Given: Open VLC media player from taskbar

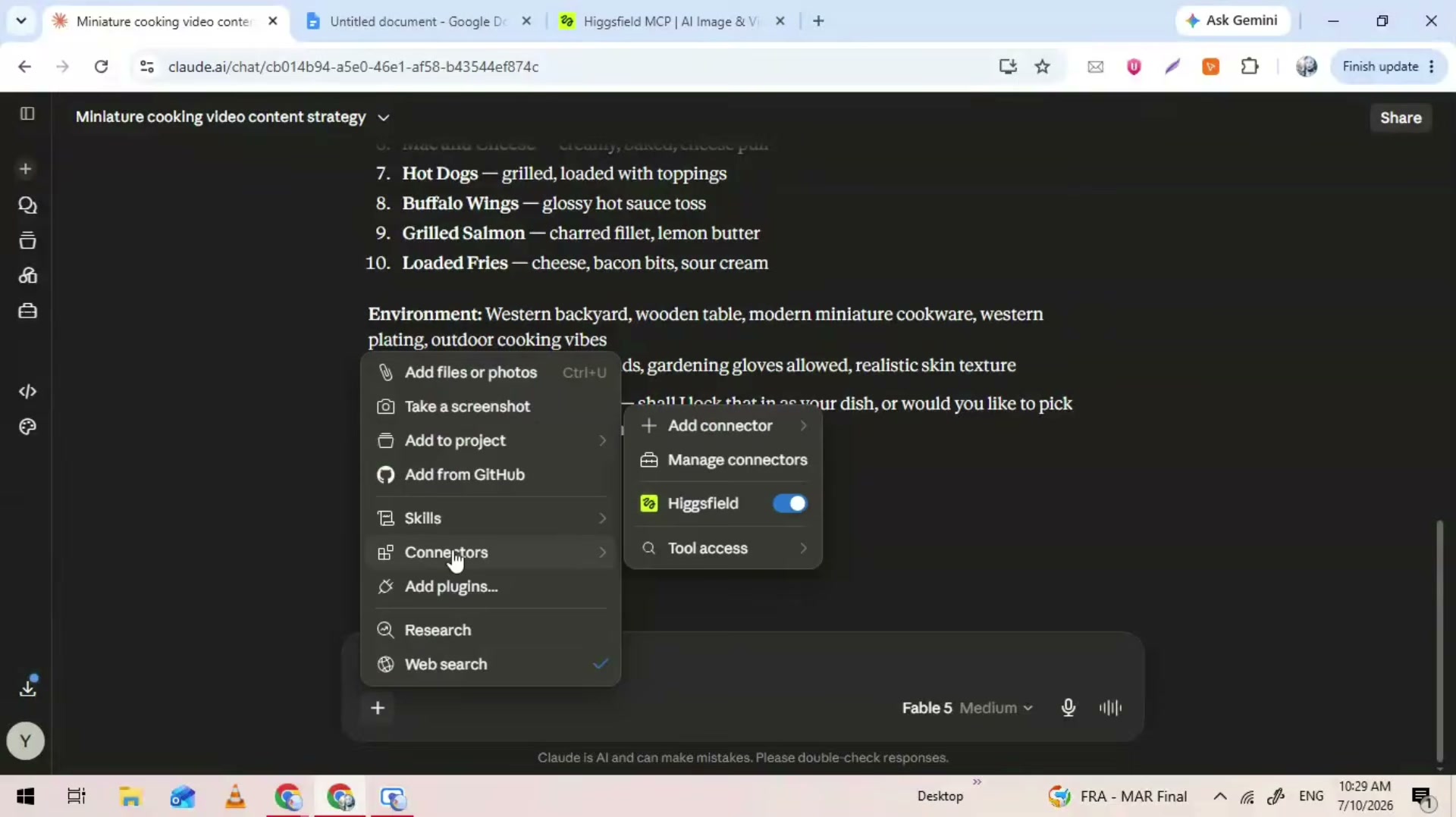Looking at the screenshot, I should [235, 797].
